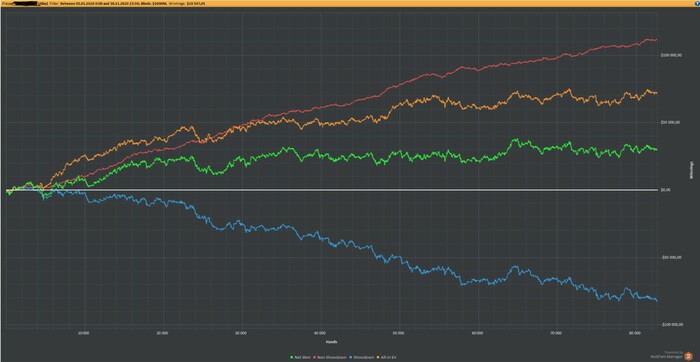Click the end of the green Net Won line

pyautogui.click(x=656, y=150)
